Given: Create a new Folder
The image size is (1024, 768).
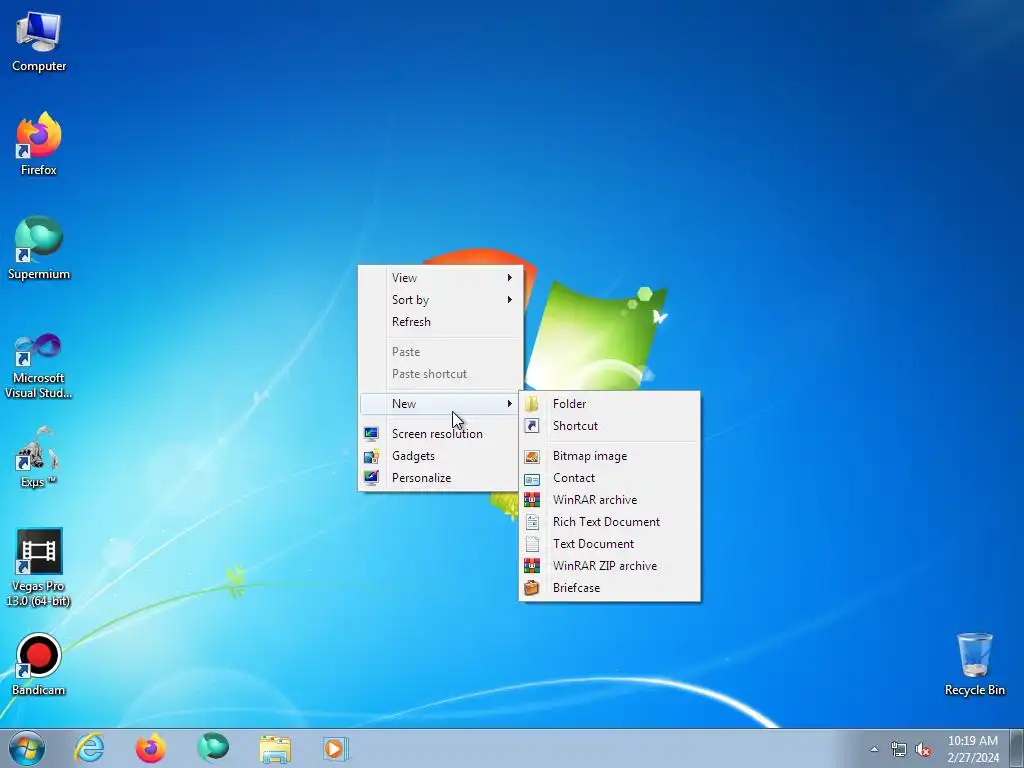Looking at the screenshot, I should pyautogui.click(x=609, y=404).
